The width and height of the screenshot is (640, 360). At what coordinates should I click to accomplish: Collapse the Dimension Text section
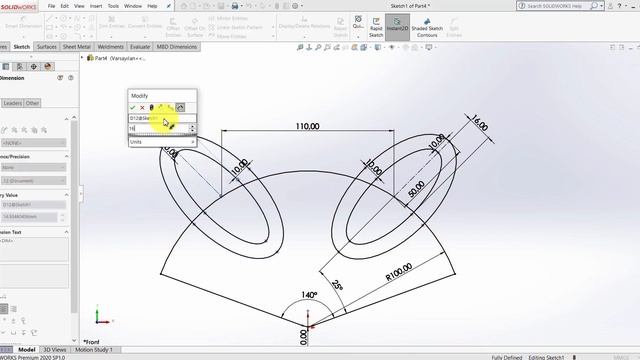tap(66, 232)
